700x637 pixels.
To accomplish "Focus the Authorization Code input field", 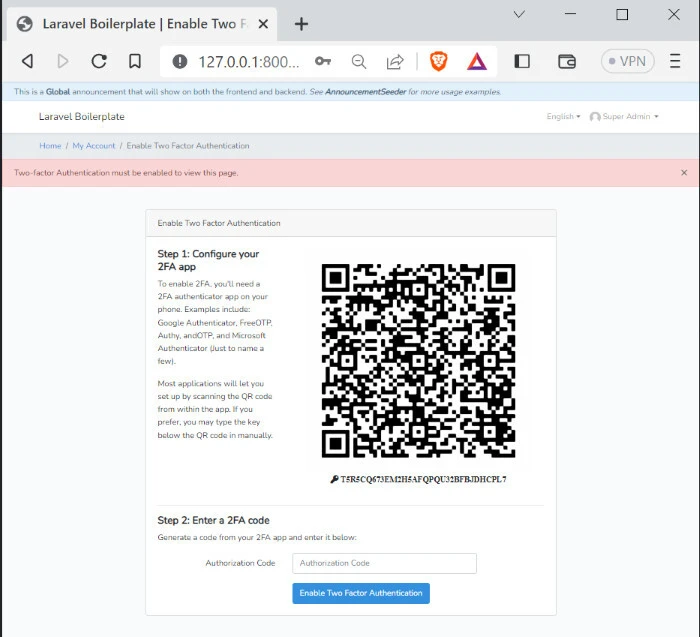I will point(384,563).
